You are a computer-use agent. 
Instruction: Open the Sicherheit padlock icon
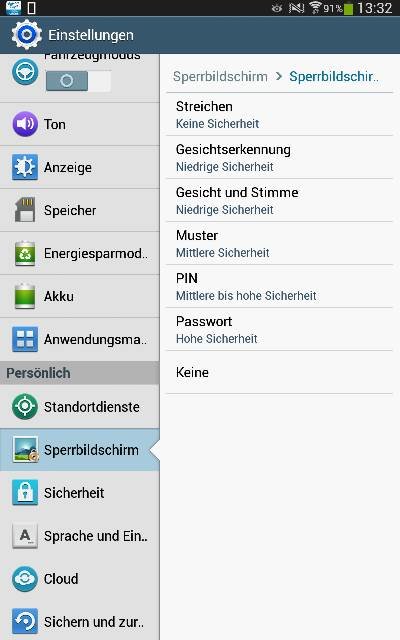click(x=25, y=493)
